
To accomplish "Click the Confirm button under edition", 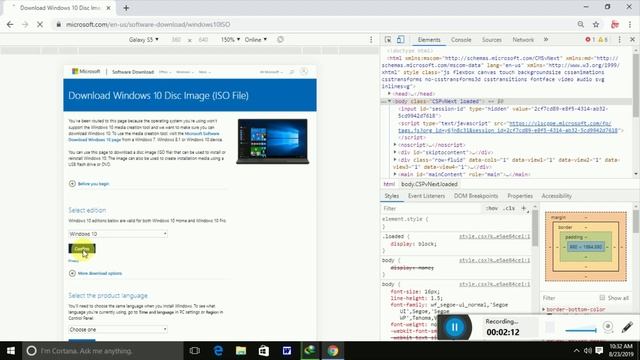I will click(82, 249).
